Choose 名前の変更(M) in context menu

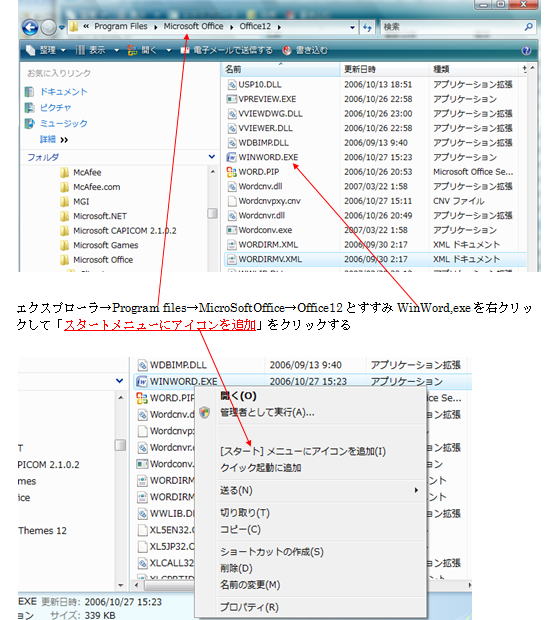[x=250, y=585]
